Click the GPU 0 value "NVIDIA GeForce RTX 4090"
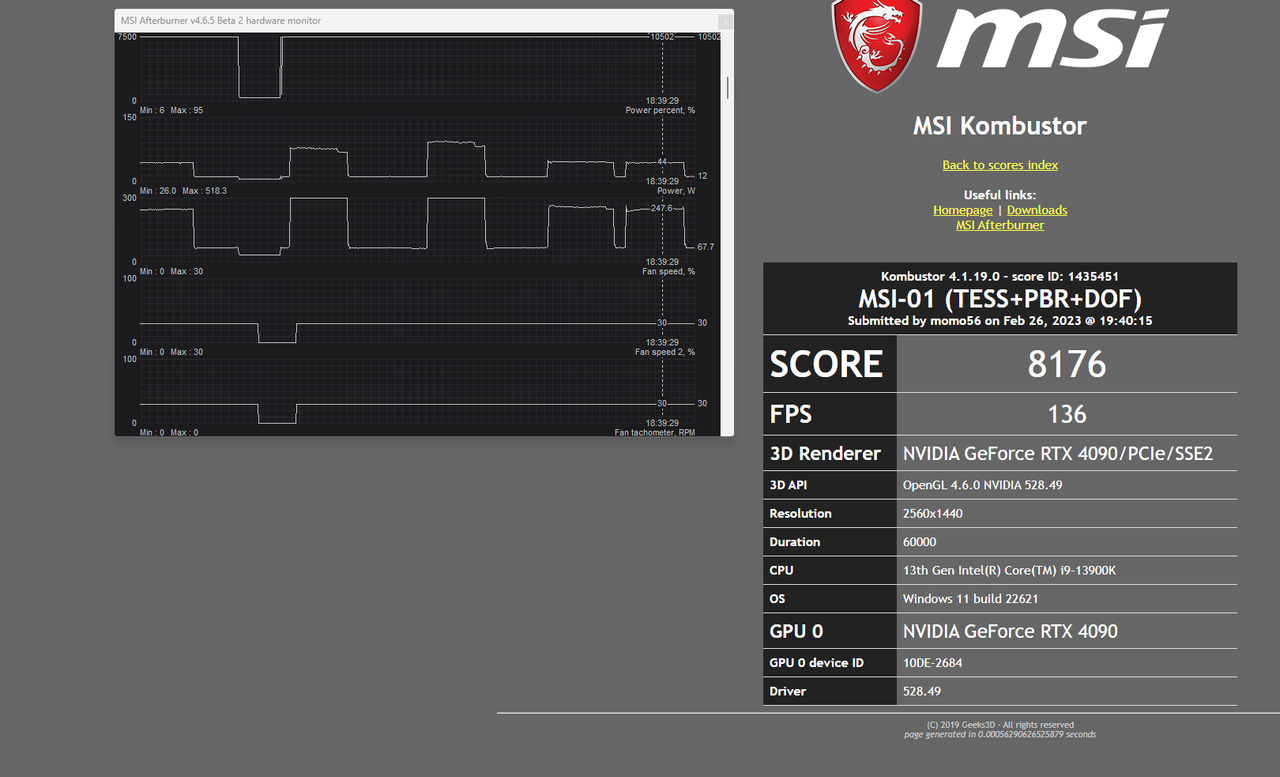Image resolution: width=1280 pixels, height=777 pixels. pos(1010,631)
